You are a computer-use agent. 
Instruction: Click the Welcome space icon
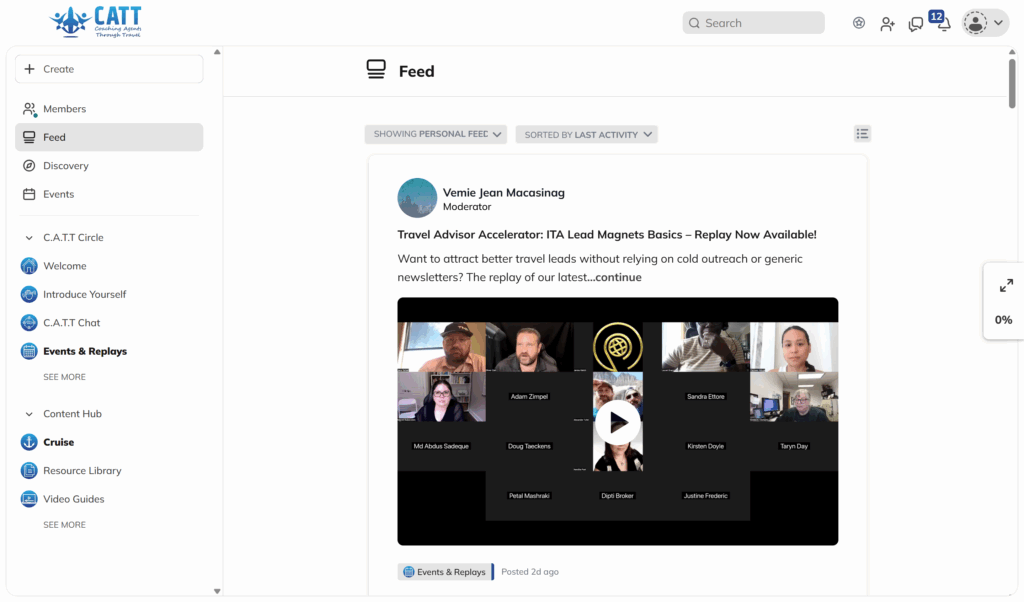point(29,266)
